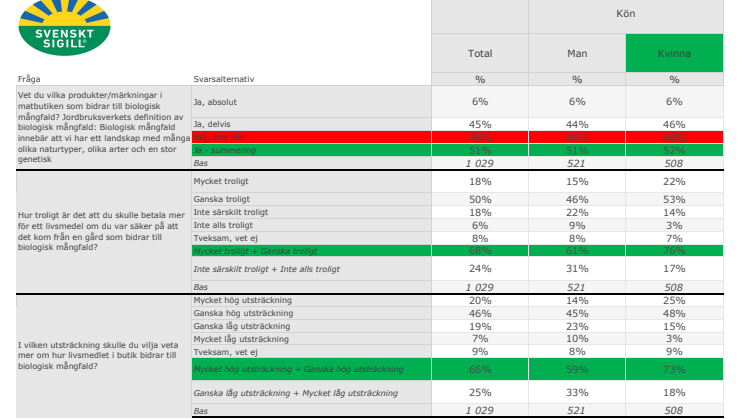Click the "Total" column header

pyautogui.click(x=479, y=53)
